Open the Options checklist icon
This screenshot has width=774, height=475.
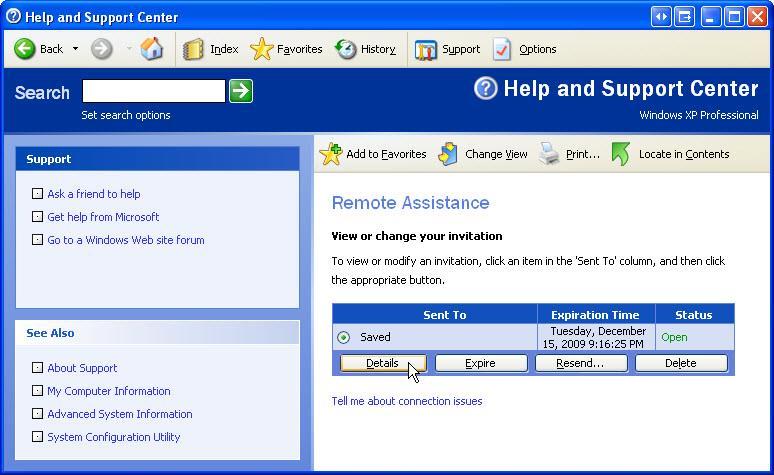[x=502, y=49]
